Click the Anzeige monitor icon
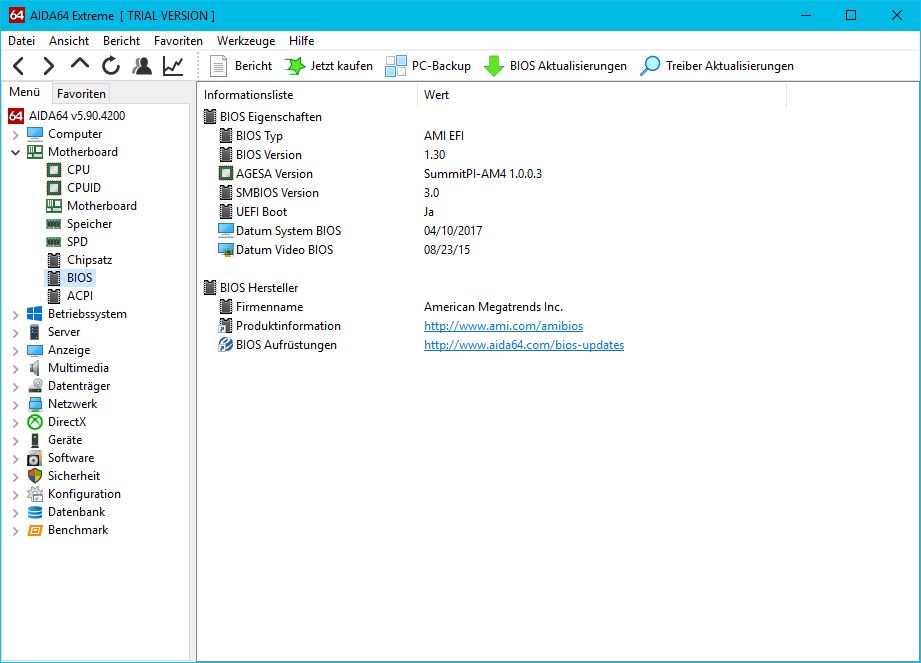 (35, 350)
